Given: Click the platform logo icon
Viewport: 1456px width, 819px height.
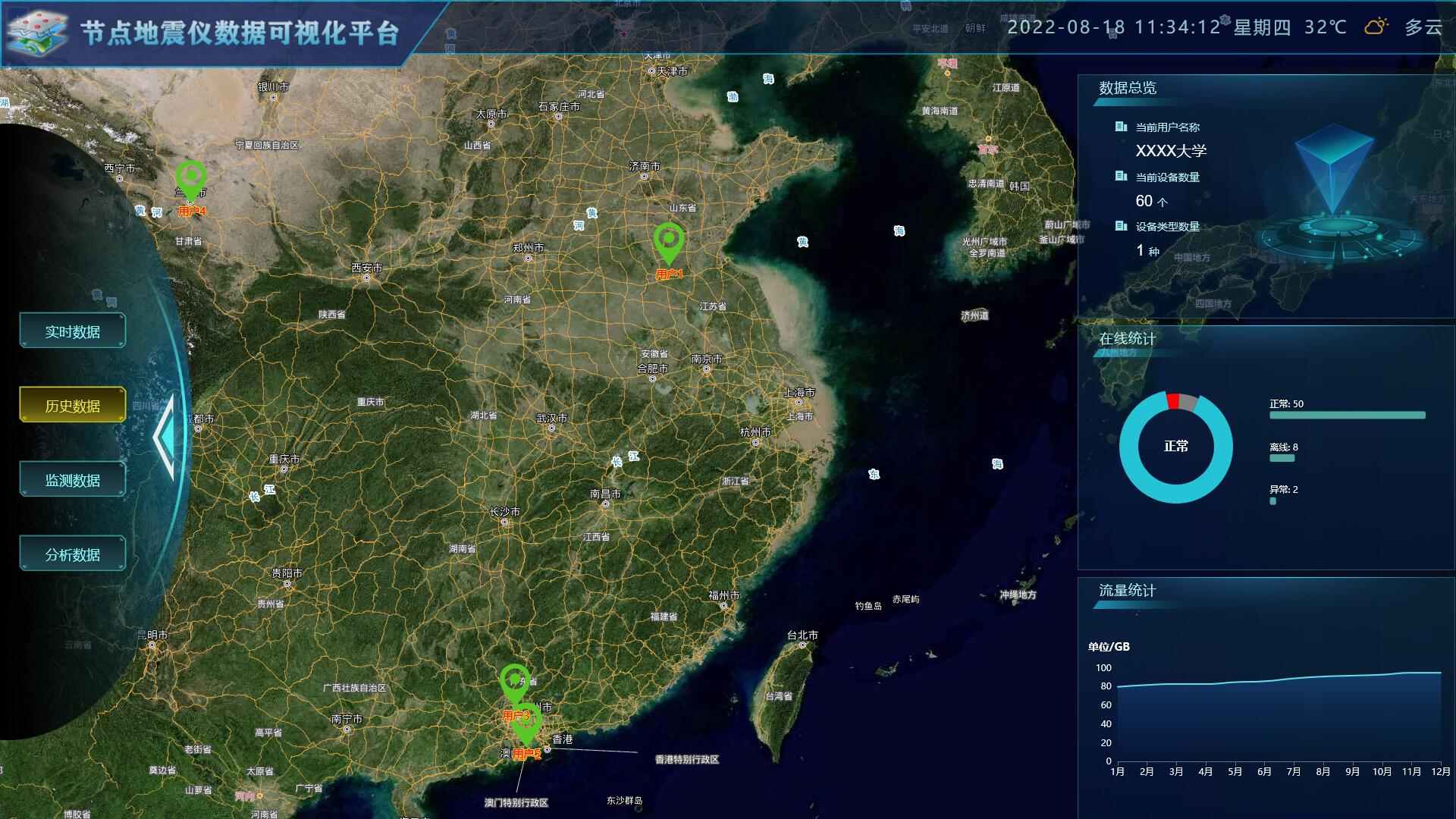Looking at the screenshot, I should (39, 33).
